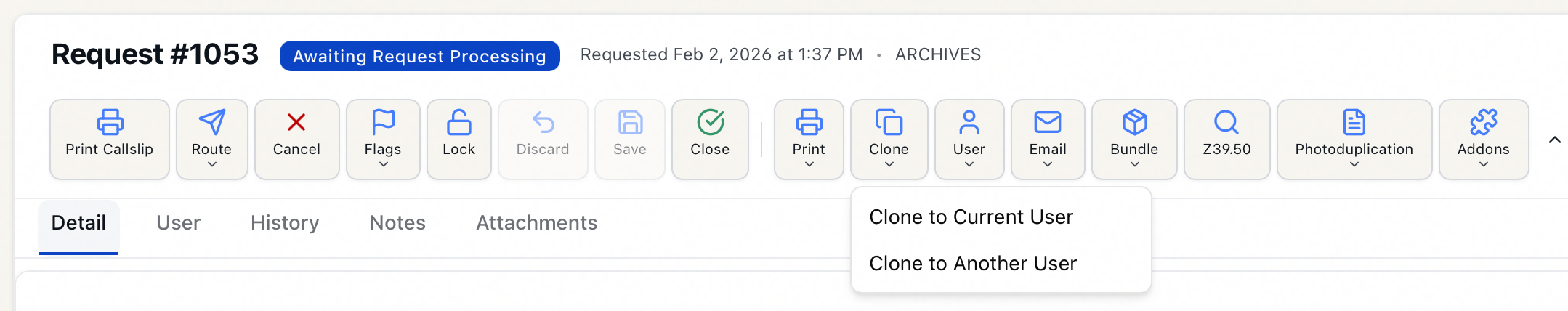Click the Request #1053 heading
Image resolution: width=1568 pixels, height=311 pixels.
coord(155,54)
